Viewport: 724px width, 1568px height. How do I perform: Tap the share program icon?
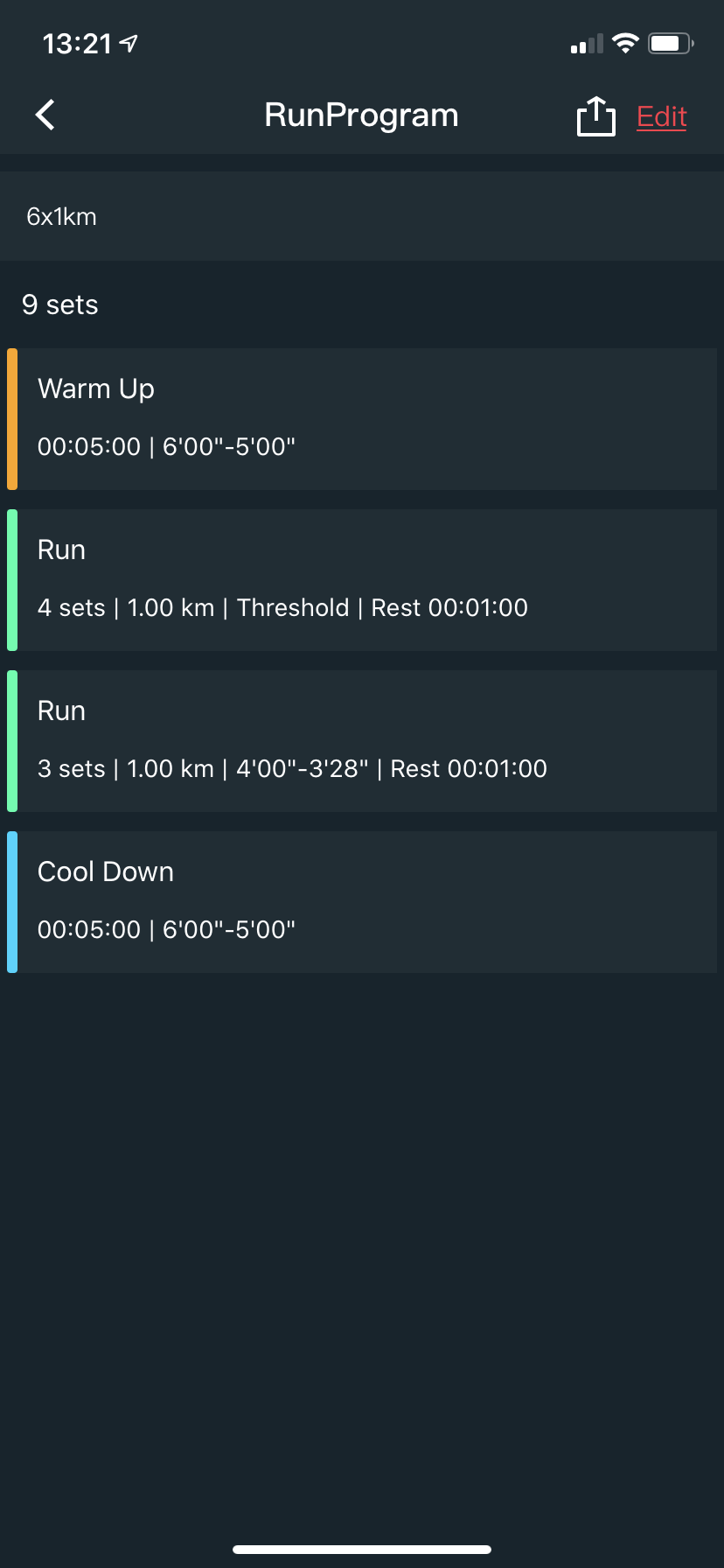coord(595,115)
